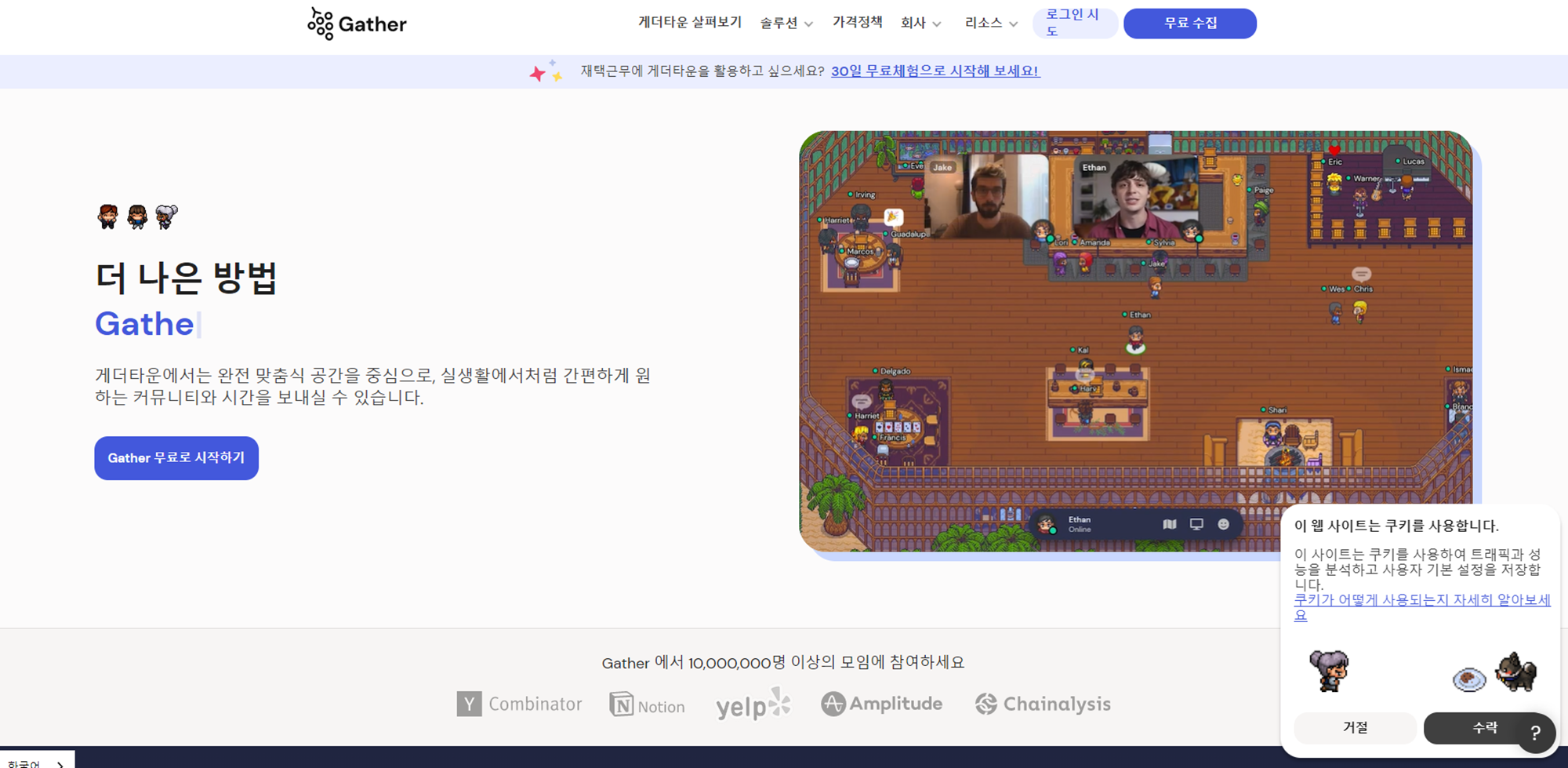This screenshot has height=768, width=1568.
Task: Click Jake's video feed thumbnail
Action: pyautogui.click(x=986, y=196)
